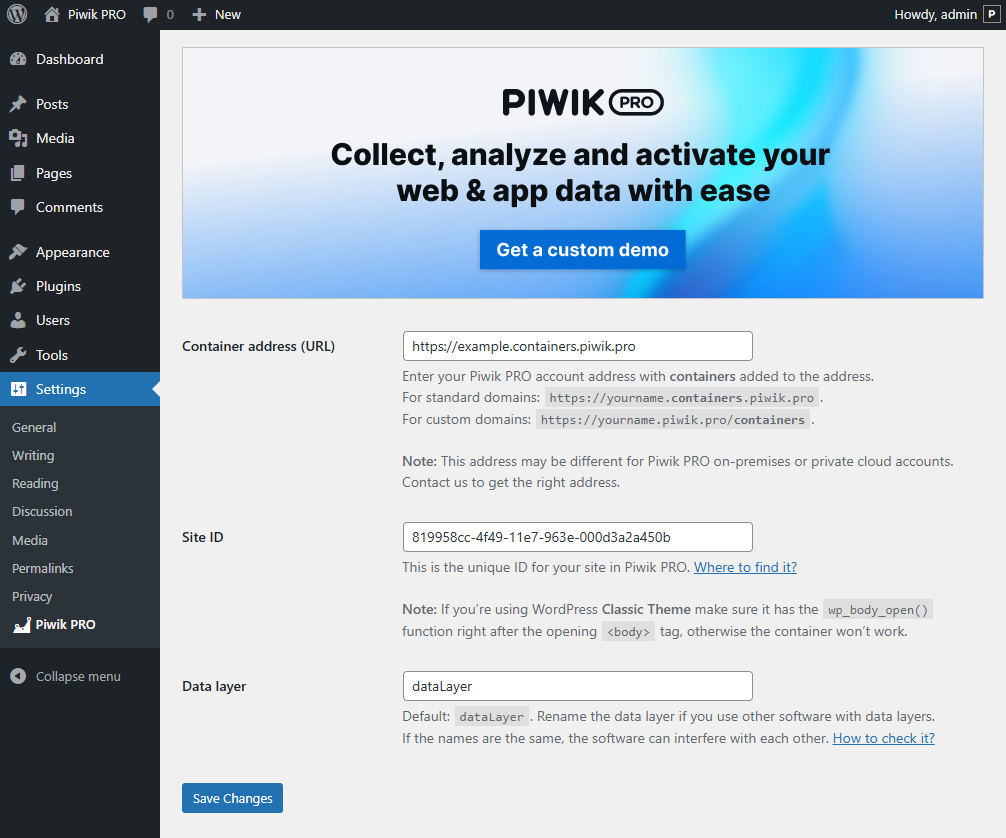This screenshot has height=838, width=1006.
Task: Click the dataLayer default code snippet
Action: click(x=491, y=717)
